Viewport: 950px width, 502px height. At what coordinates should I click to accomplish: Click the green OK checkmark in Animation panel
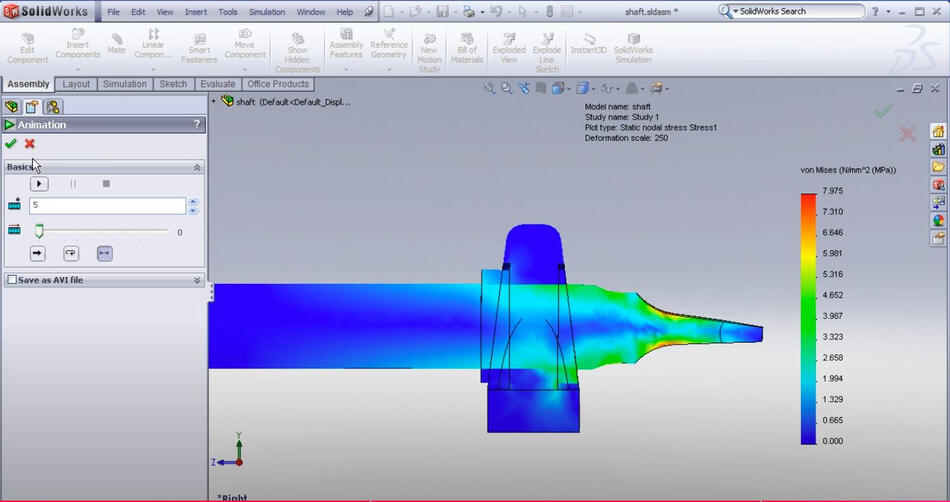tap(10, 144)
